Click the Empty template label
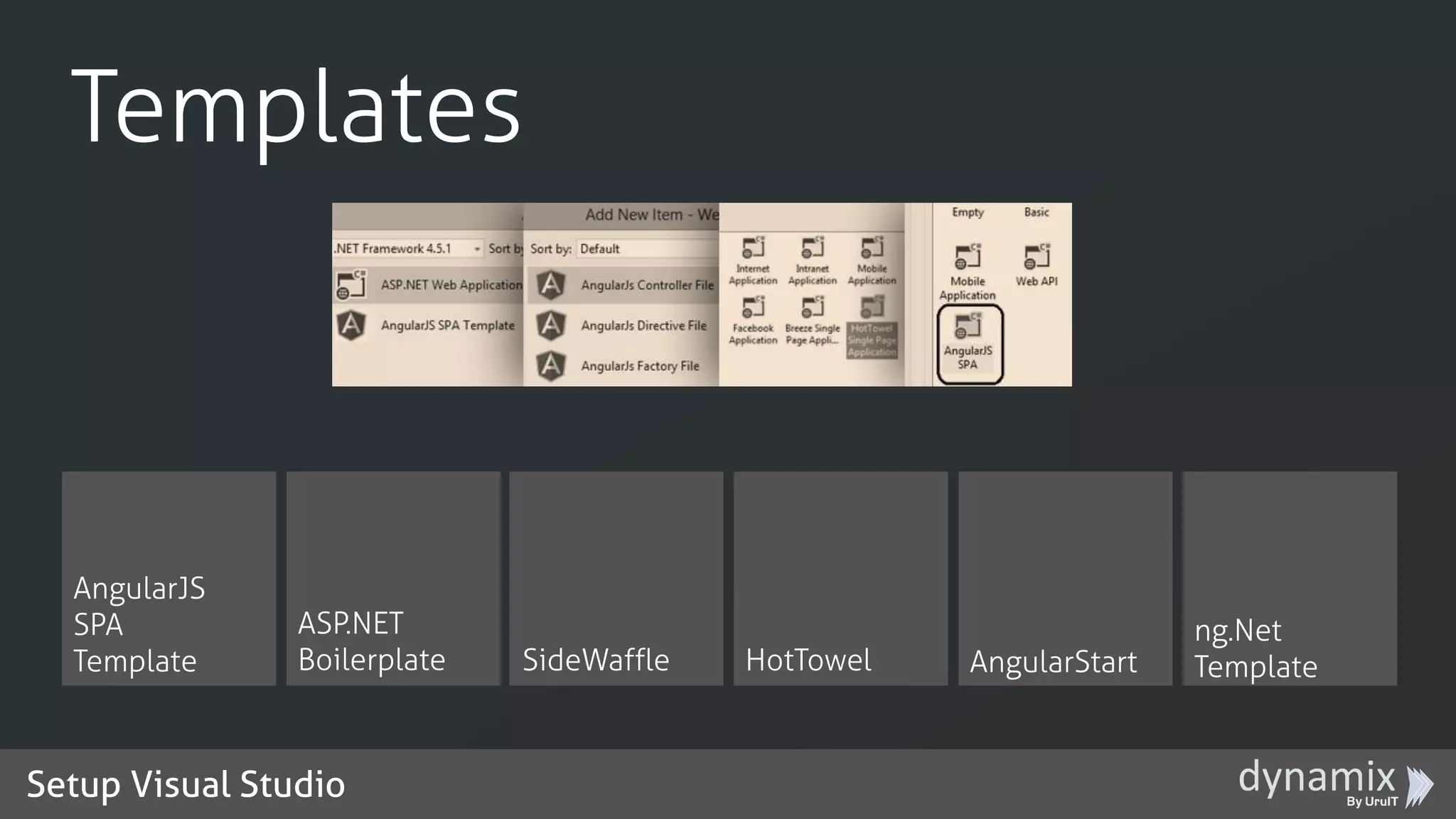The image size is (1456, 819). pos(968,212)
